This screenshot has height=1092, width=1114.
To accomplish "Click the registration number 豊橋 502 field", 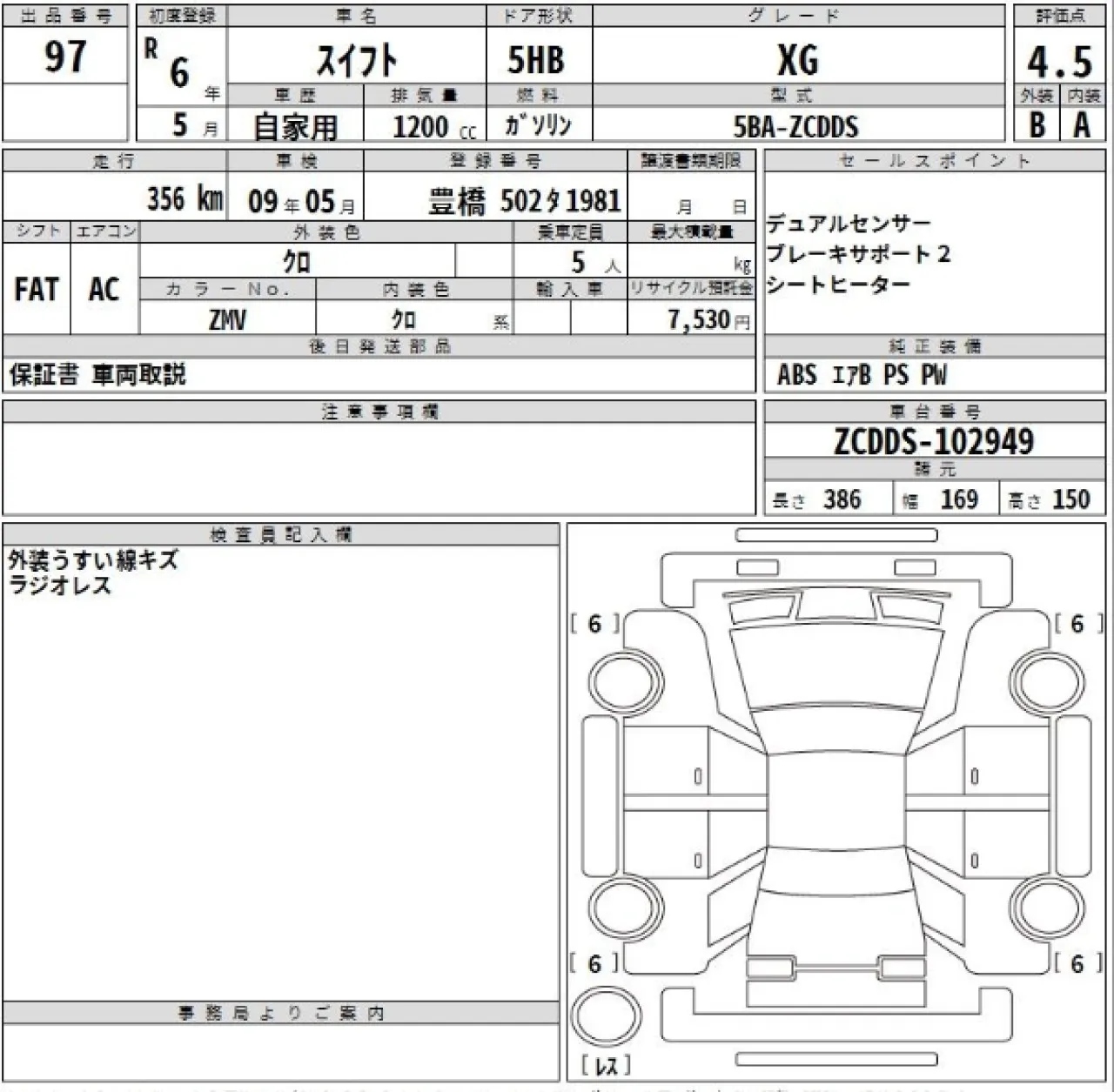I will (x=525, y=201).
